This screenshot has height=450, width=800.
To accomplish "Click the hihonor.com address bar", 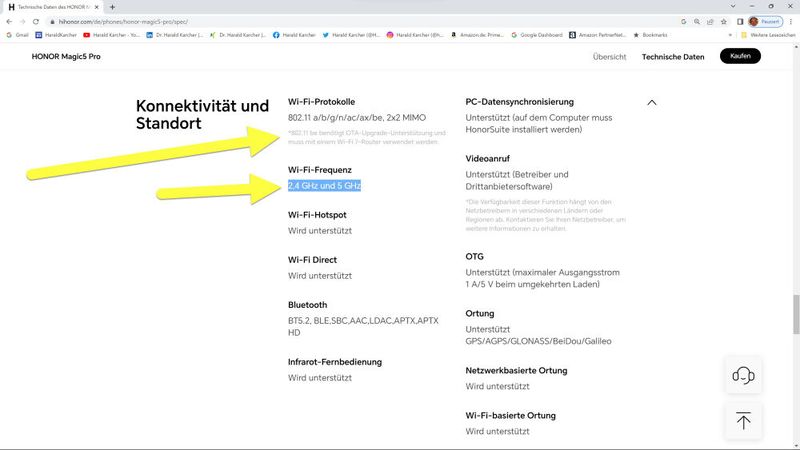I will coord(123,22).
